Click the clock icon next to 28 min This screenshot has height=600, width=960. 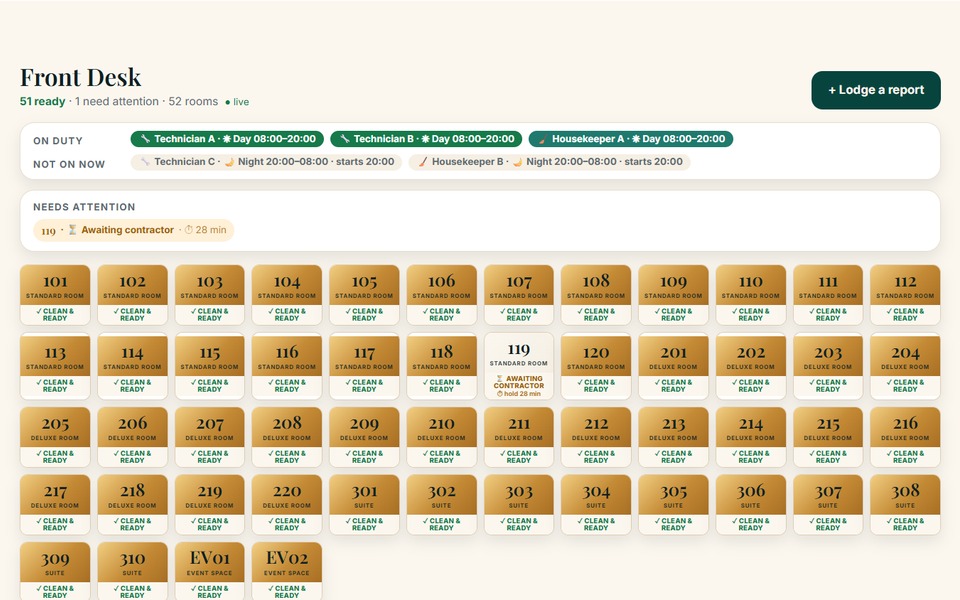(x=189, y=230)
